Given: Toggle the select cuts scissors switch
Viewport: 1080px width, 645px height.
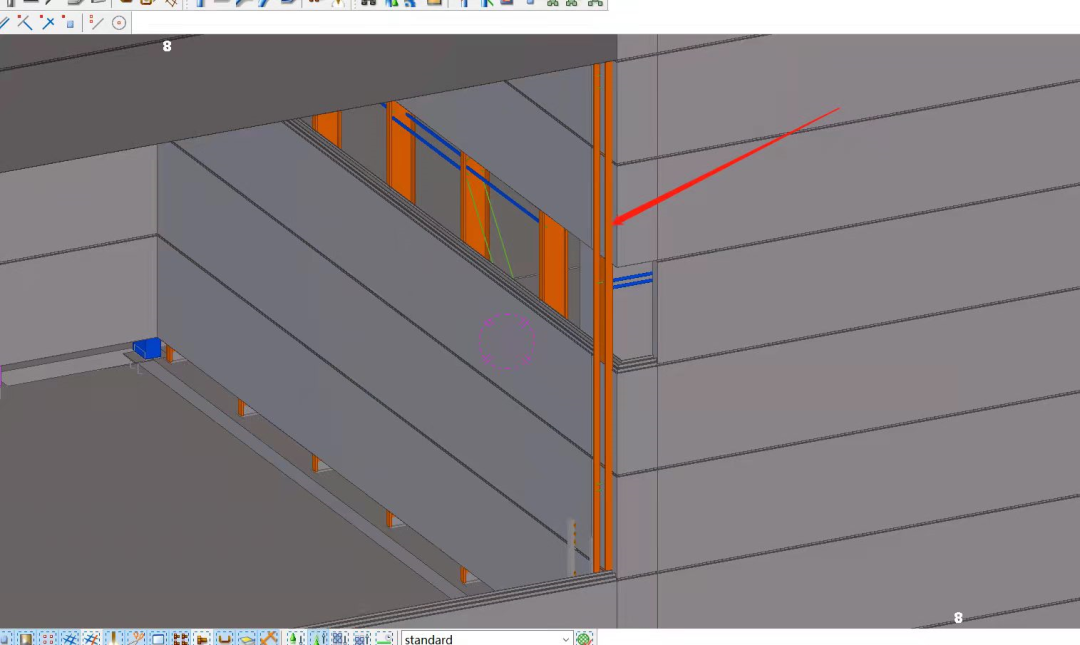Looking at the screenshot, I should tap(136, 639).
